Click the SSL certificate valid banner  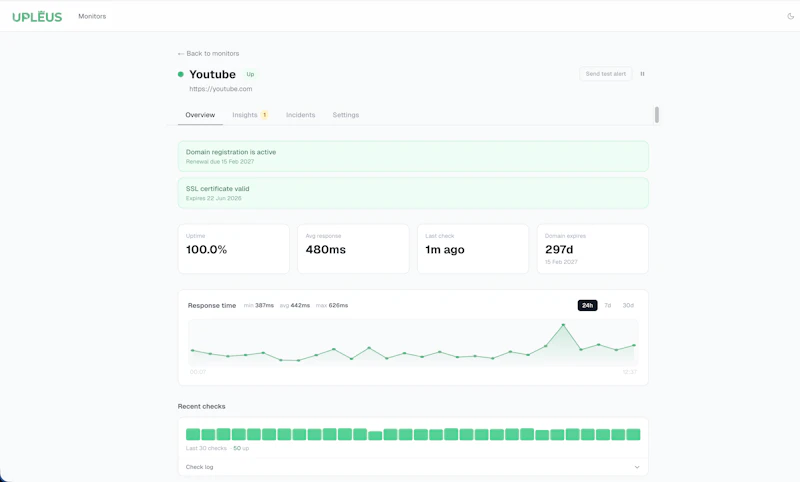pyautogui.click(x=413, y=193)
